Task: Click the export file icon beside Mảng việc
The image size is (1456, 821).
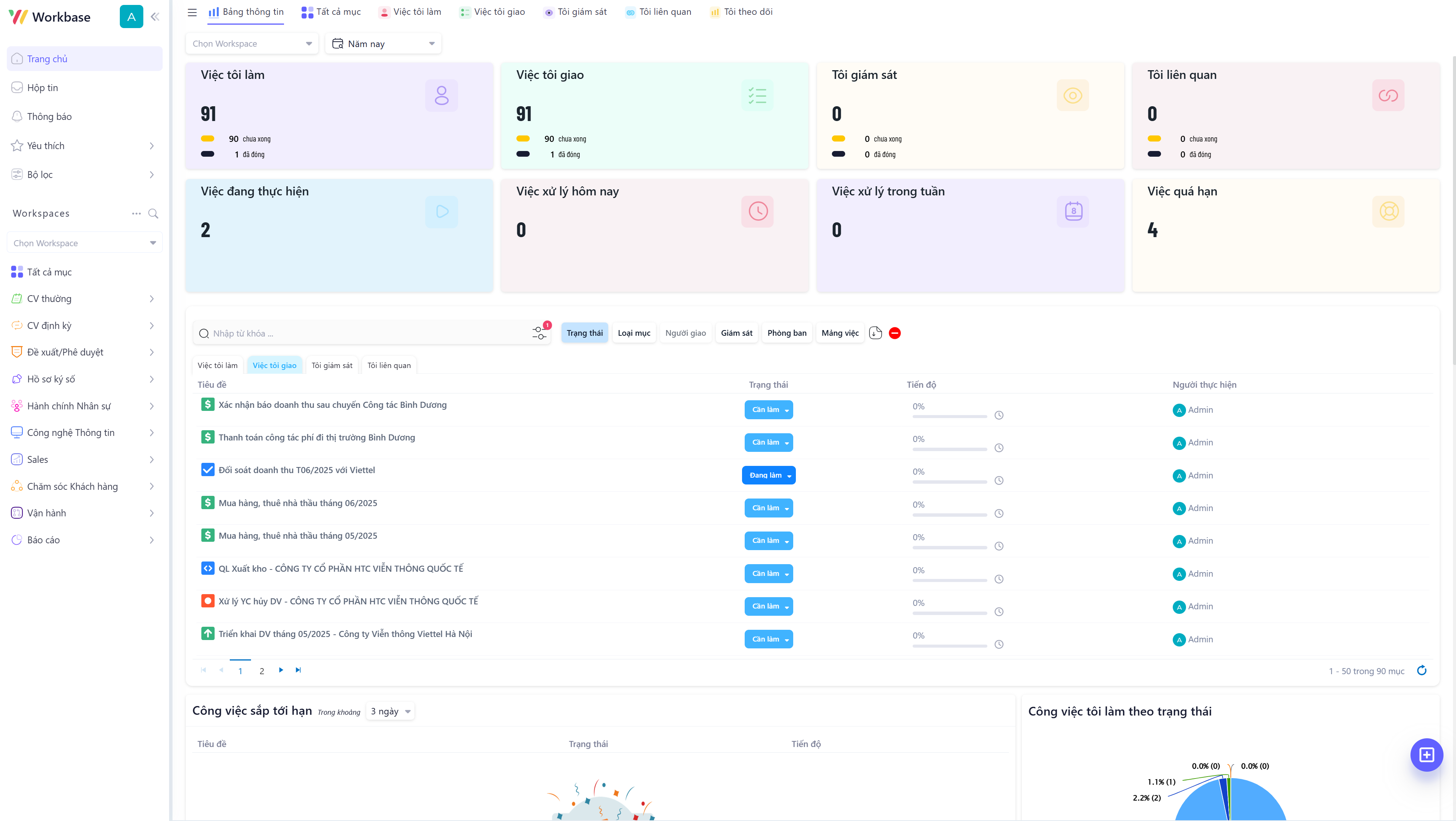Action: point(875,333)
